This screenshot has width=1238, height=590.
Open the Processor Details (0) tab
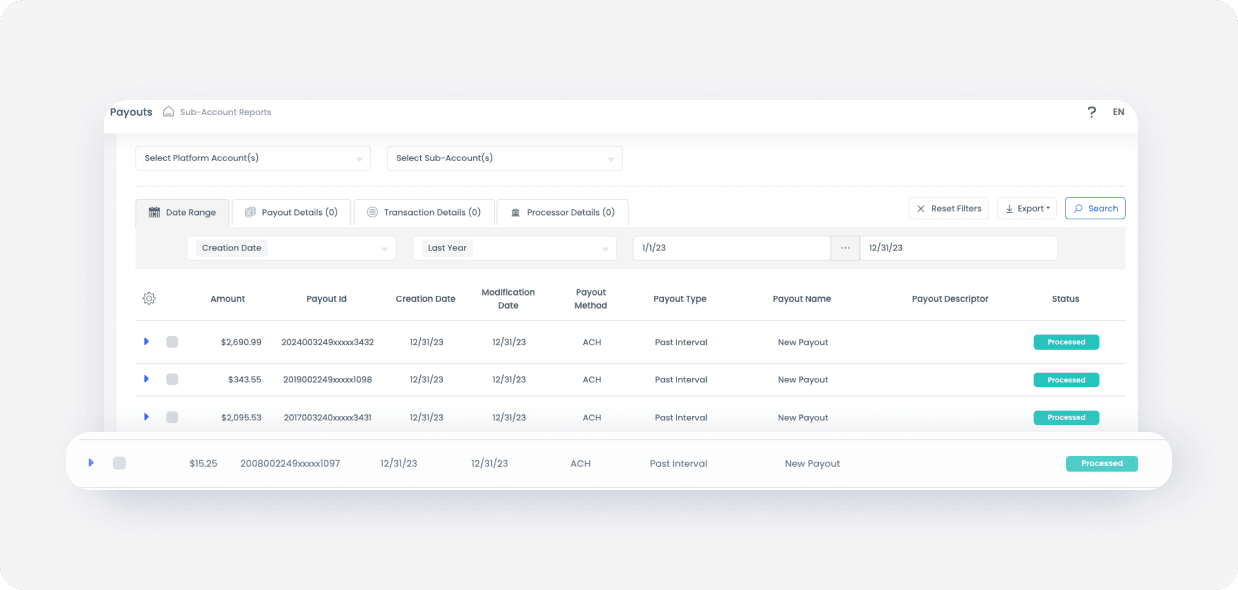(562, 212)
